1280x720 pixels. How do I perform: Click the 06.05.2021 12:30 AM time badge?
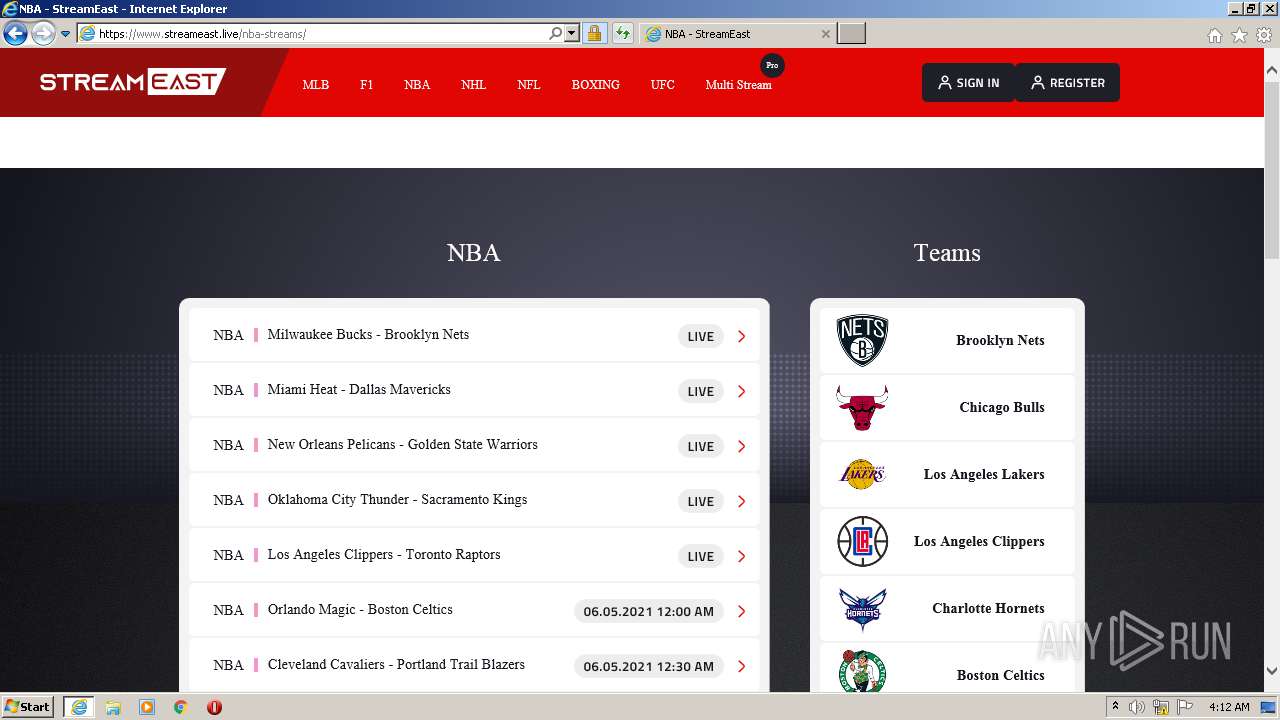click(648, 666)
